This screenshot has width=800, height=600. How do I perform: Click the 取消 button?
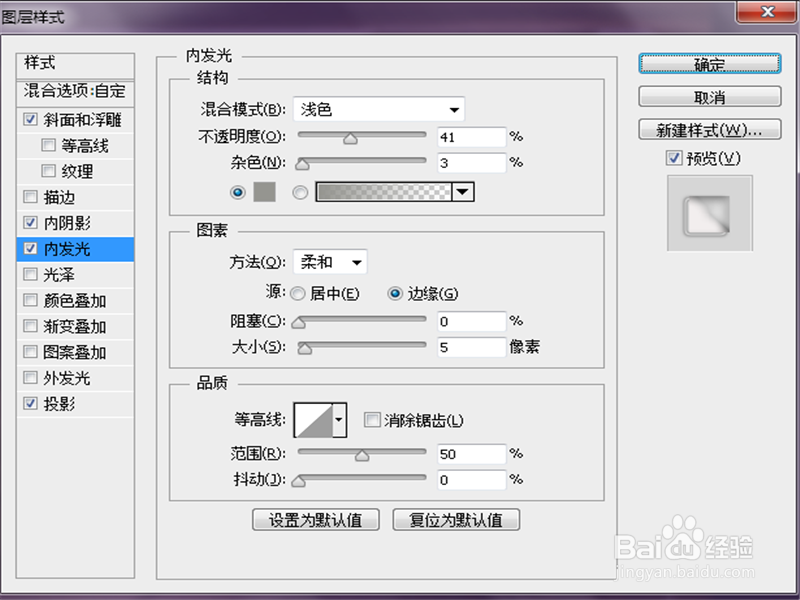pos(710,97)
